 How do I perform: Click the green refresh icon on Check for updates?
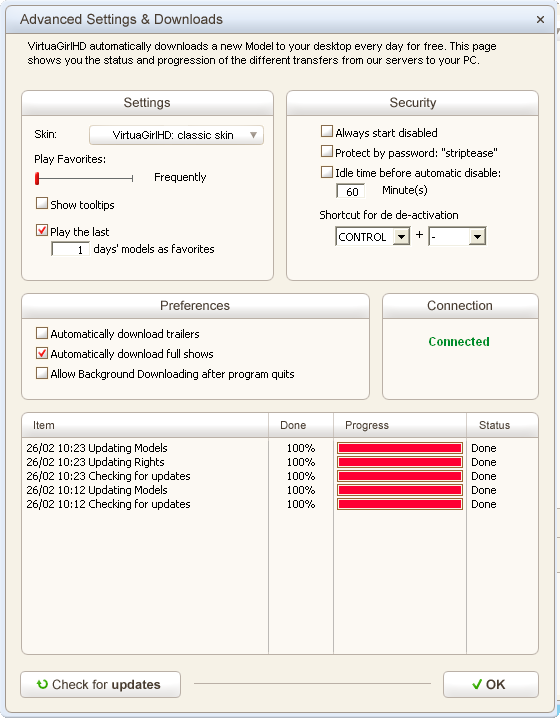click(42, 684)
